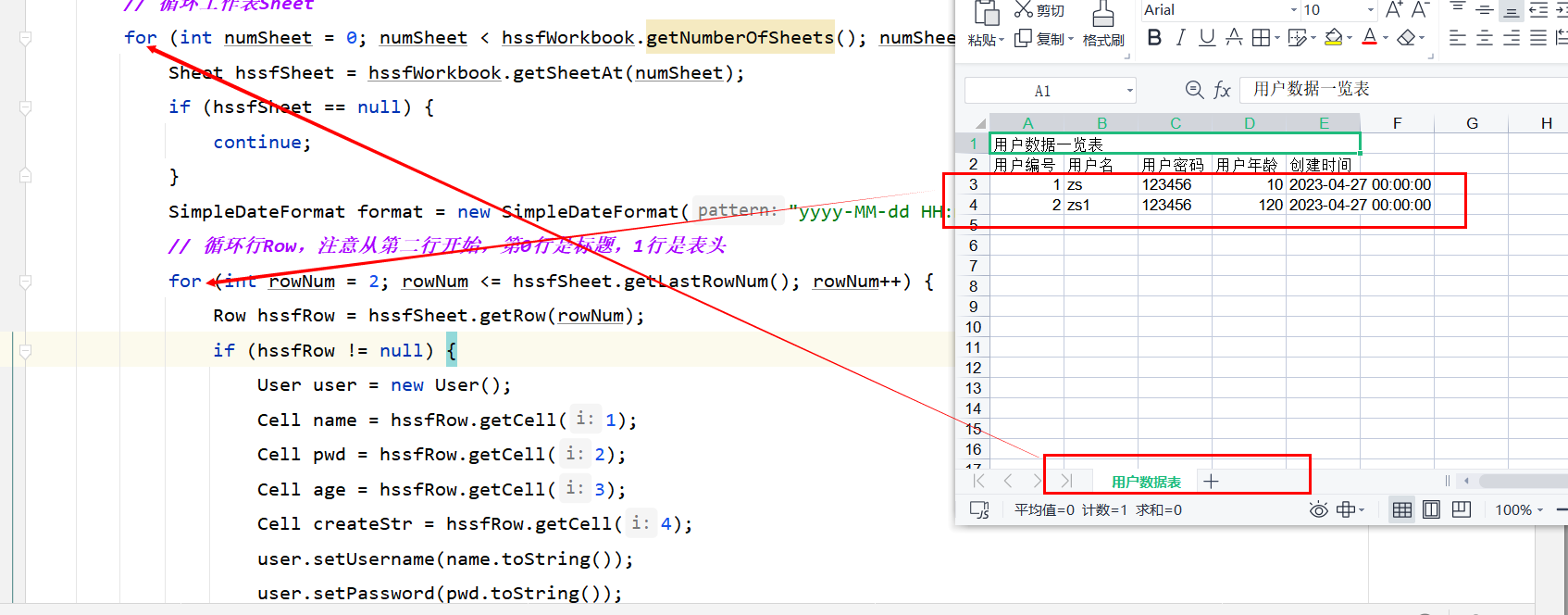Image resolution: width=1568 pixels, height=615 pixels.
Task: Toggle bold formatting
Action: pyautogui.click(x=1154, y=38)
